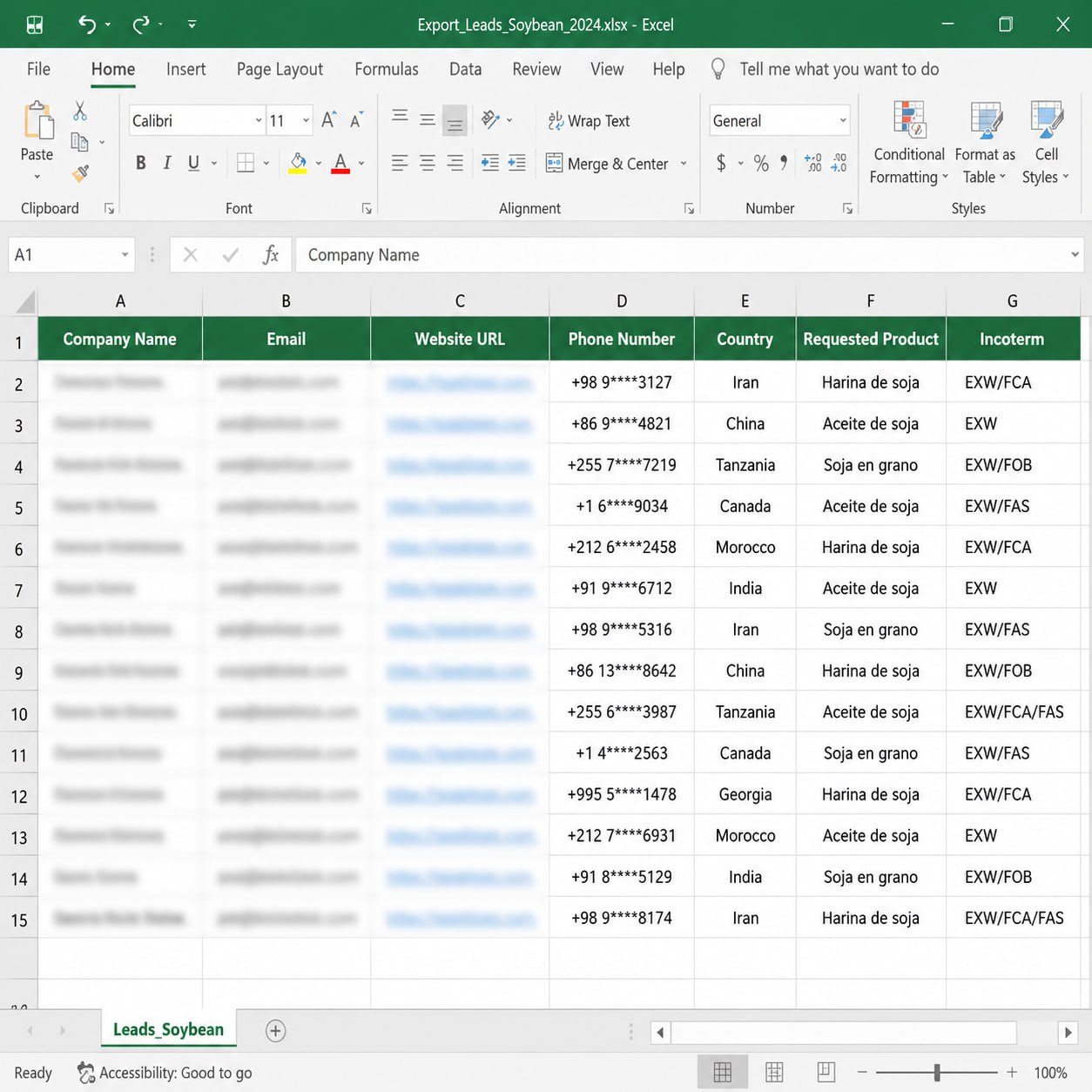Select the Leads_Soybean sheet tab
Viewport: 1092px width, 1092px height.
[168, 1030]
